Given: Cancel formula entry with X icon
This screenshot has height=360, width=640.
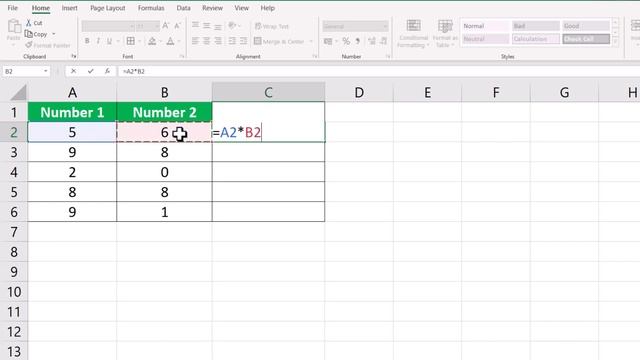Looking at the screenshot, I should pos(73,71).
